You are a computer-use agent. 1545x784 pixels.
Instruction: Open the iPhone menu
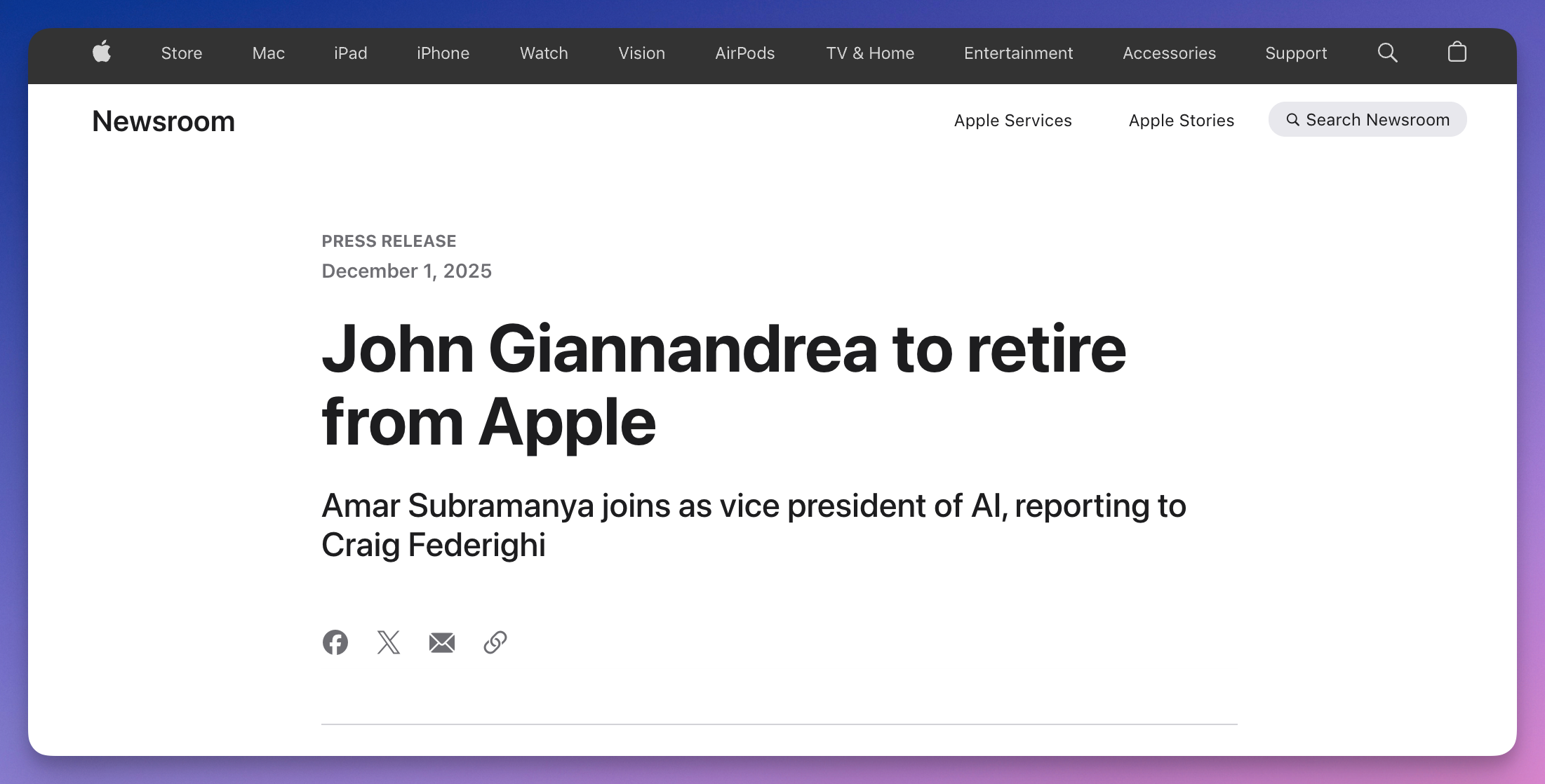(443, 53)
